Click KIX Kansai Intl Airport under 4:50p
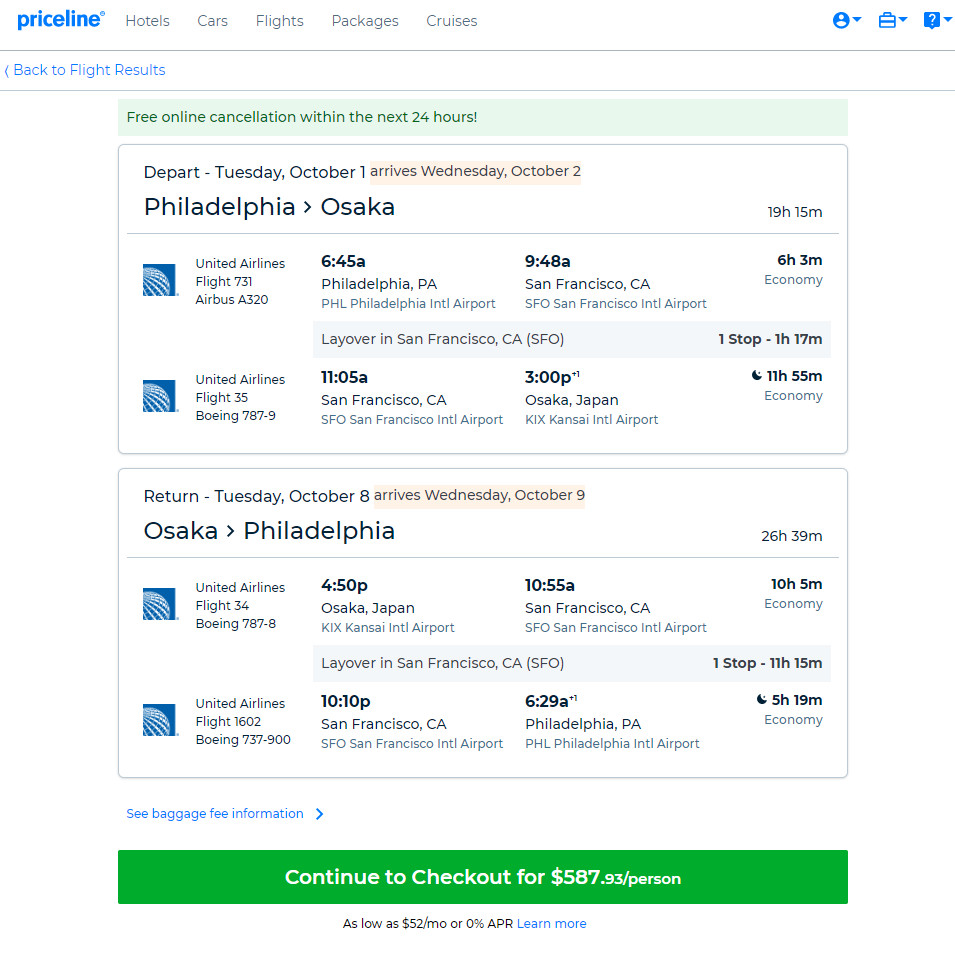Screen dimensions: 955x969 [388, 627]
